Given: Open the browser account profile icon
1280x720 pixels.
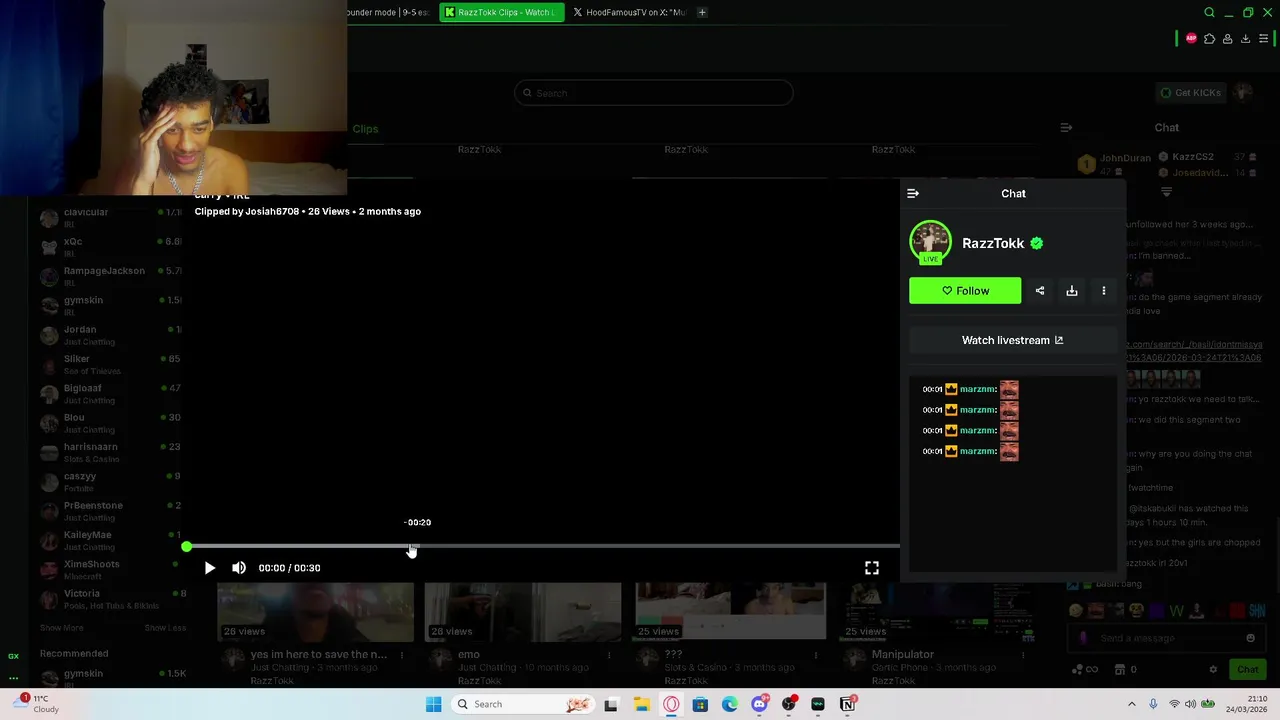Looking at the screenshot, I should [1227, 39].
